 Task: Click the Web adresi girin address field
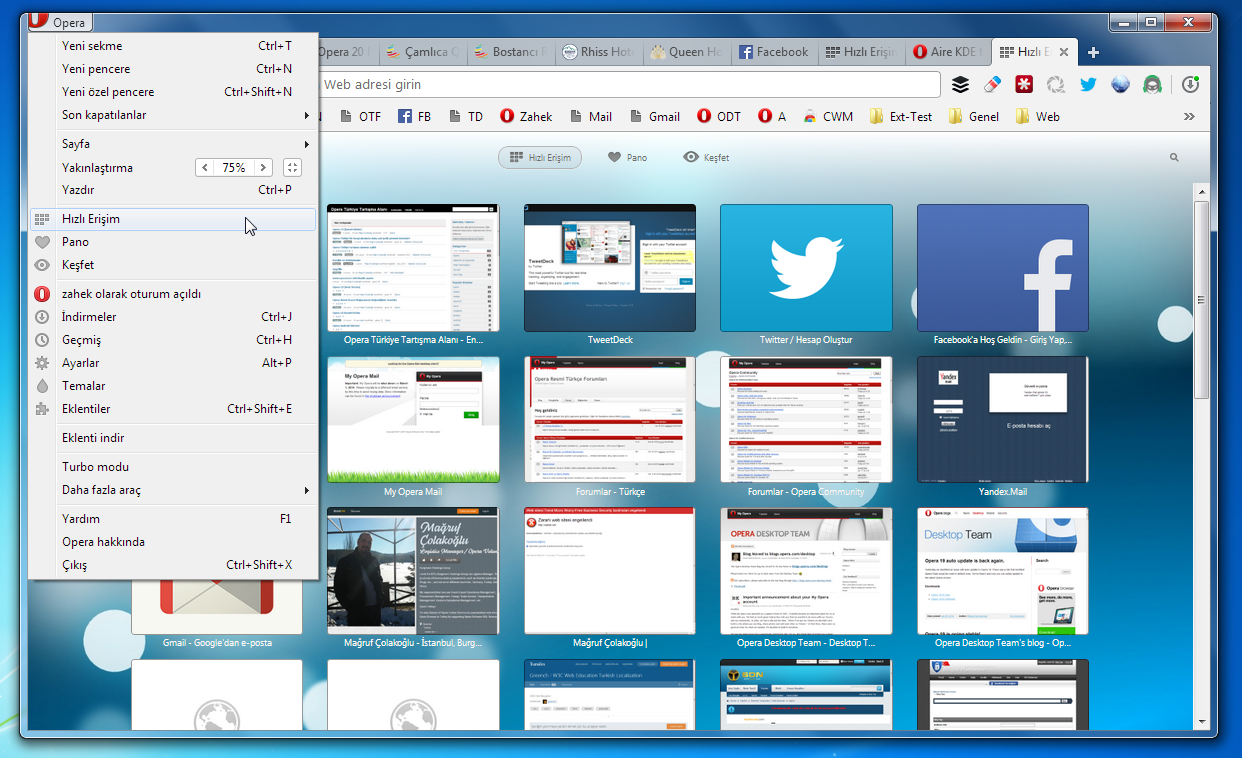[x=630, y=85]
